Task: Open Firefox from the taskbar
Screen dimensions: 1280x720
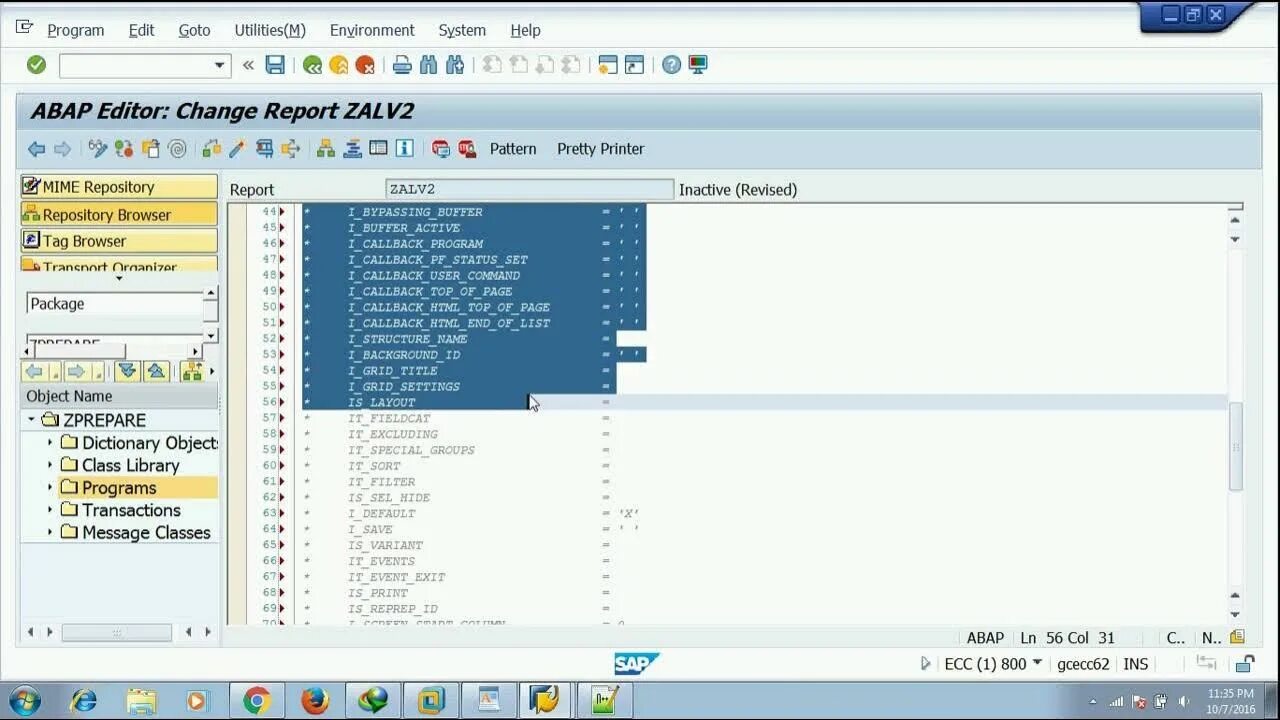Action: [315, 701]
